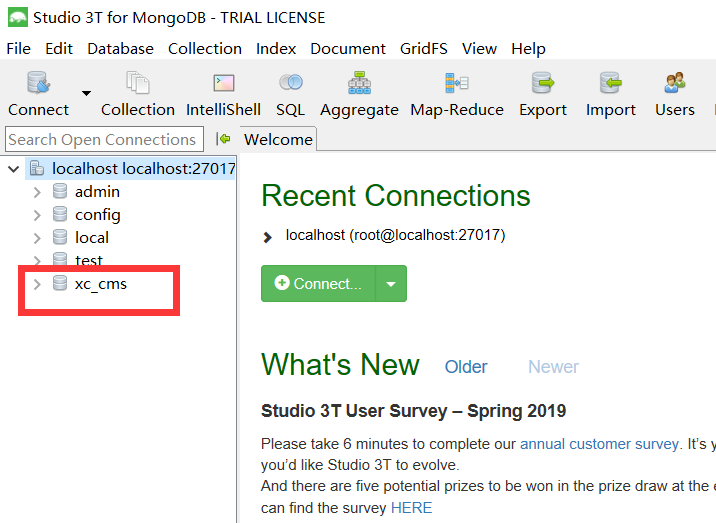Select the test database label
The image size is (716, 523).
pos(89,259)
